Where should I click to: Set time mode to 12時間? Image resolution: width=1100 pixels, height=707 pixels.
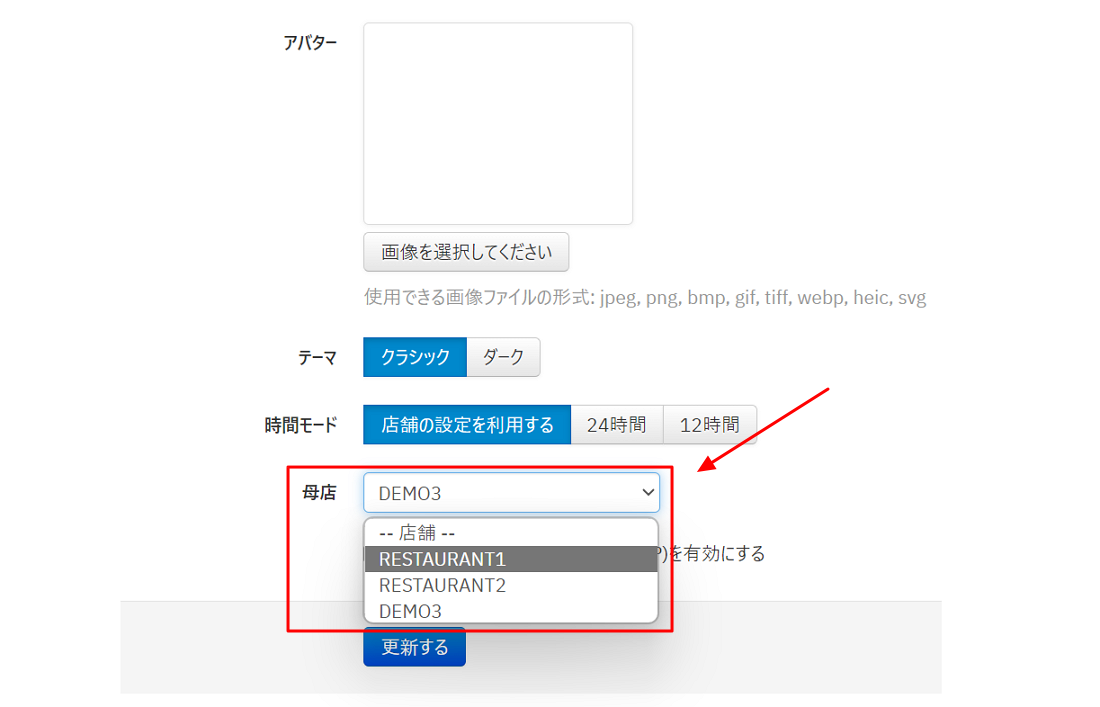(x=709, y=424)
